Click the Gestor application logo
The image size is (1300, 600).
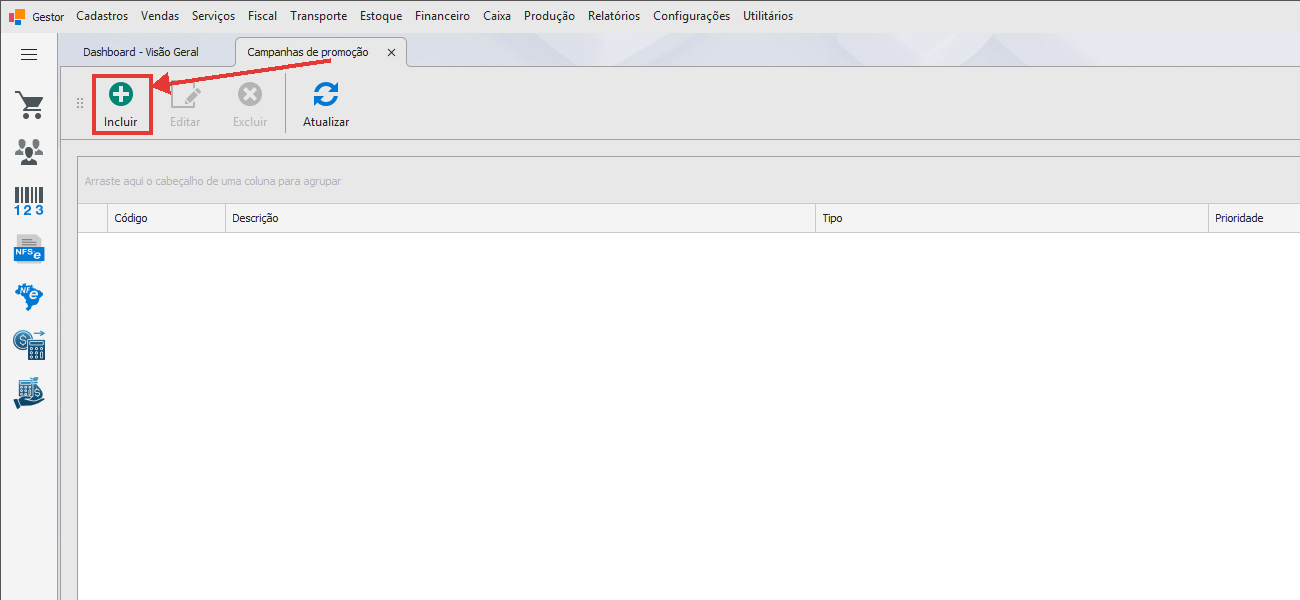point(17,16)
